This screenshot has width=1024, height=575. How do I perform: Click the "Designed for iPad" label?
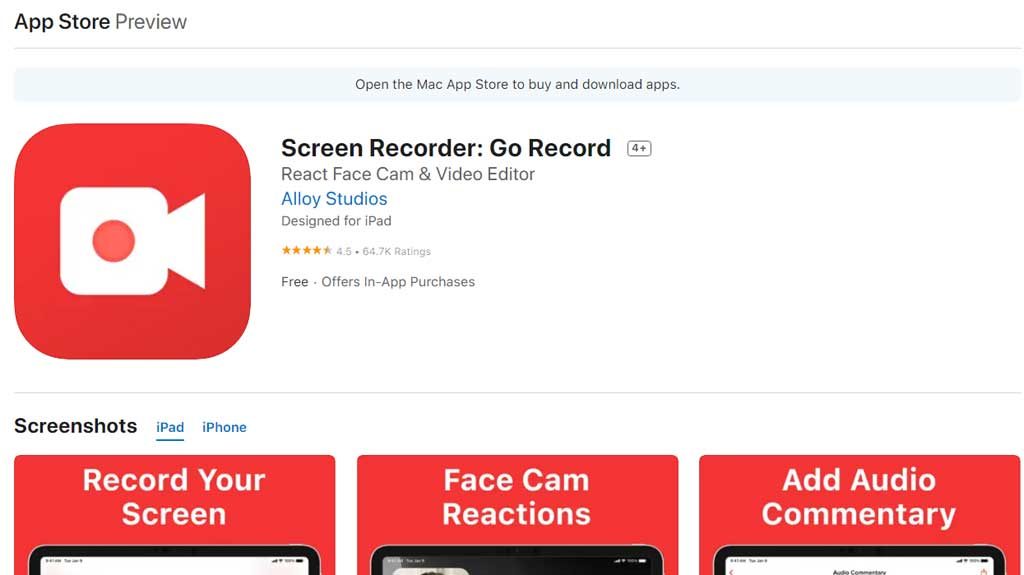click(336, 221)
